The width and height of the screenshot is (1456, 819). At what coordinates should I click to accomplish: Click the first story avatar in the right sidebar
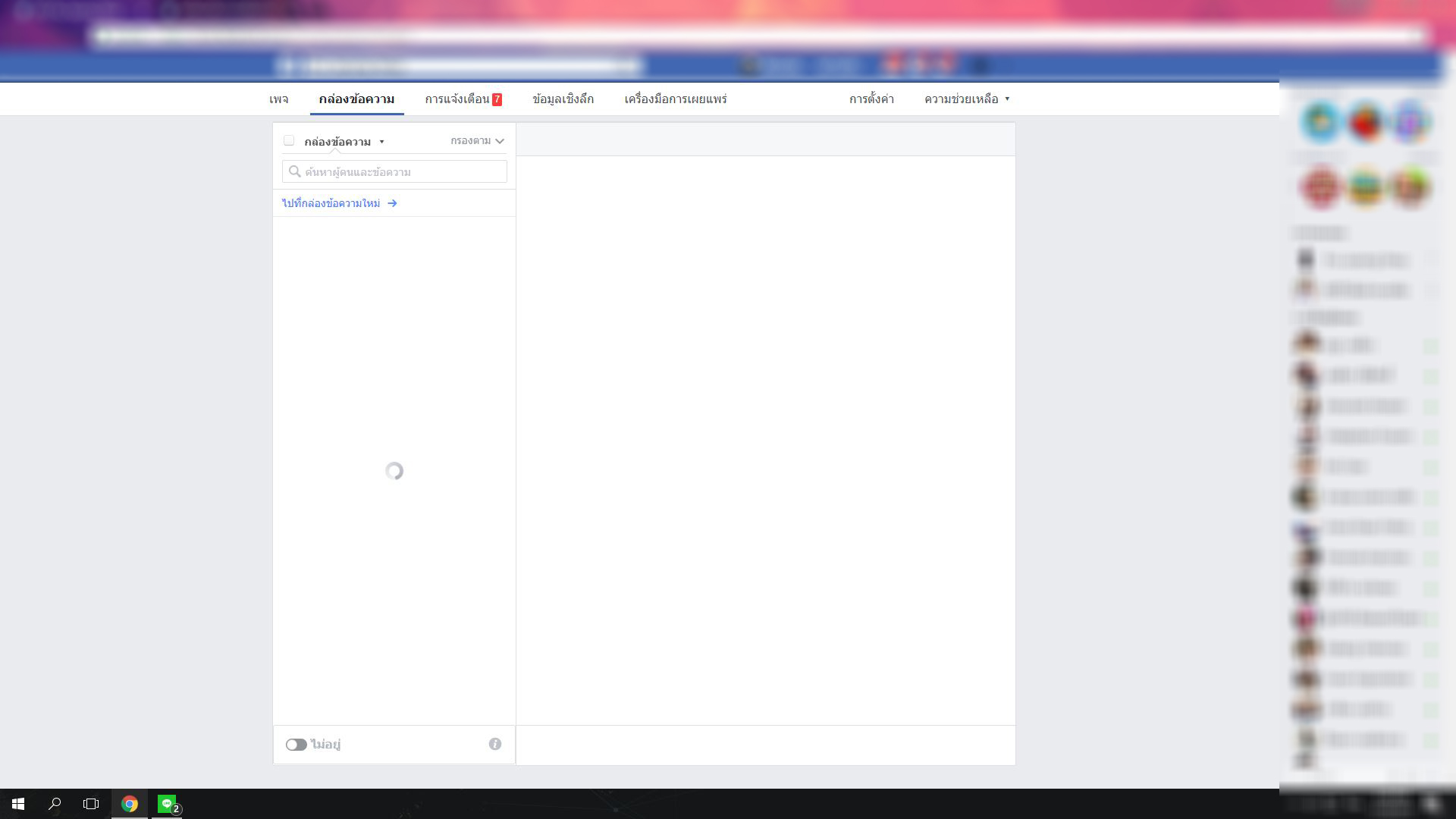click(x=1320, y=122)
